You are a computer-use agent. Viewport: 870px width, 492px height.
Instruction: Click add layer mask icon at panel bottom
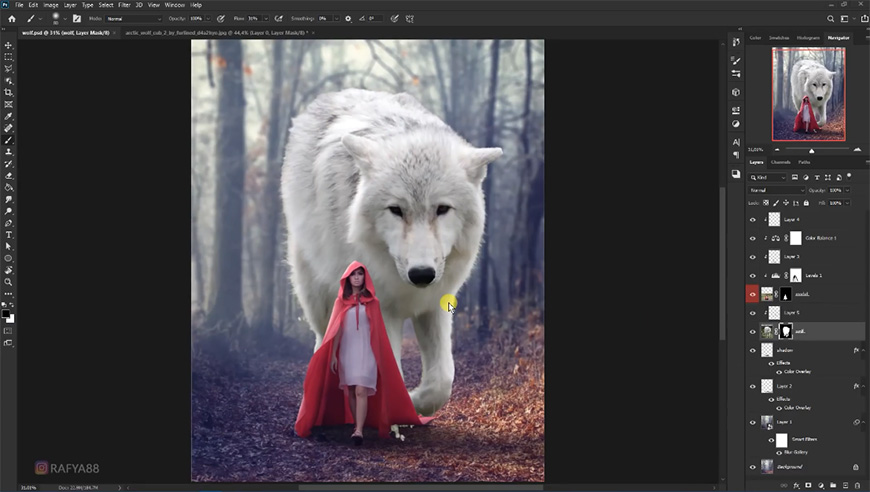pos(808,485)
